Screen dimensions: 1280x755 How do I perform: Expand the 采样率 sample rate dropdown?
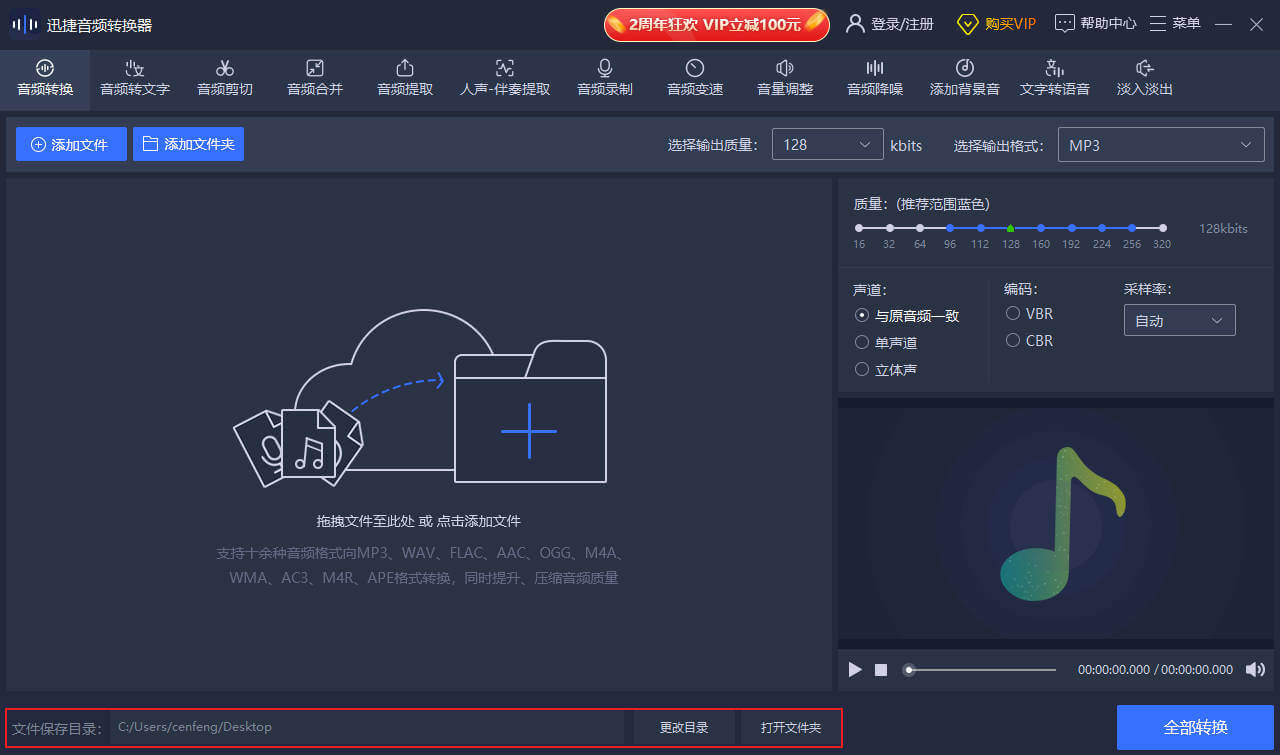pos(1179,321)
